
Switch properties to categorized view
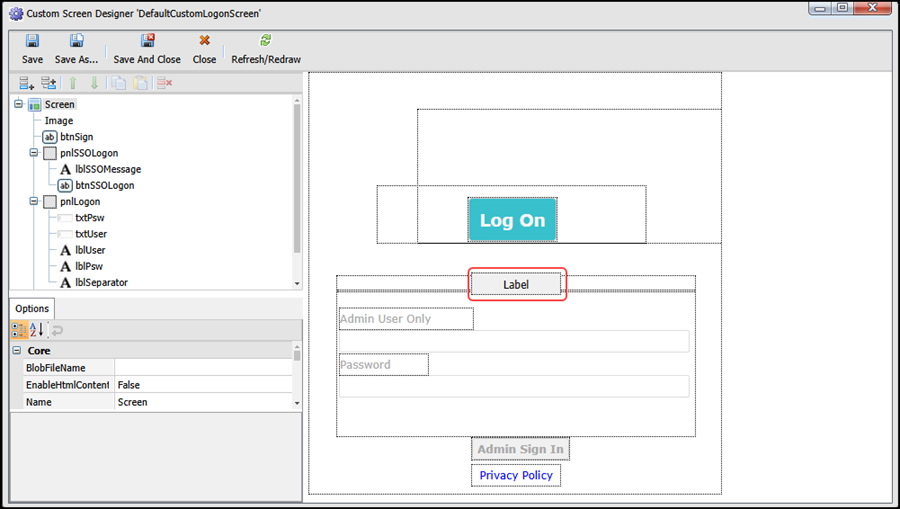19,330
